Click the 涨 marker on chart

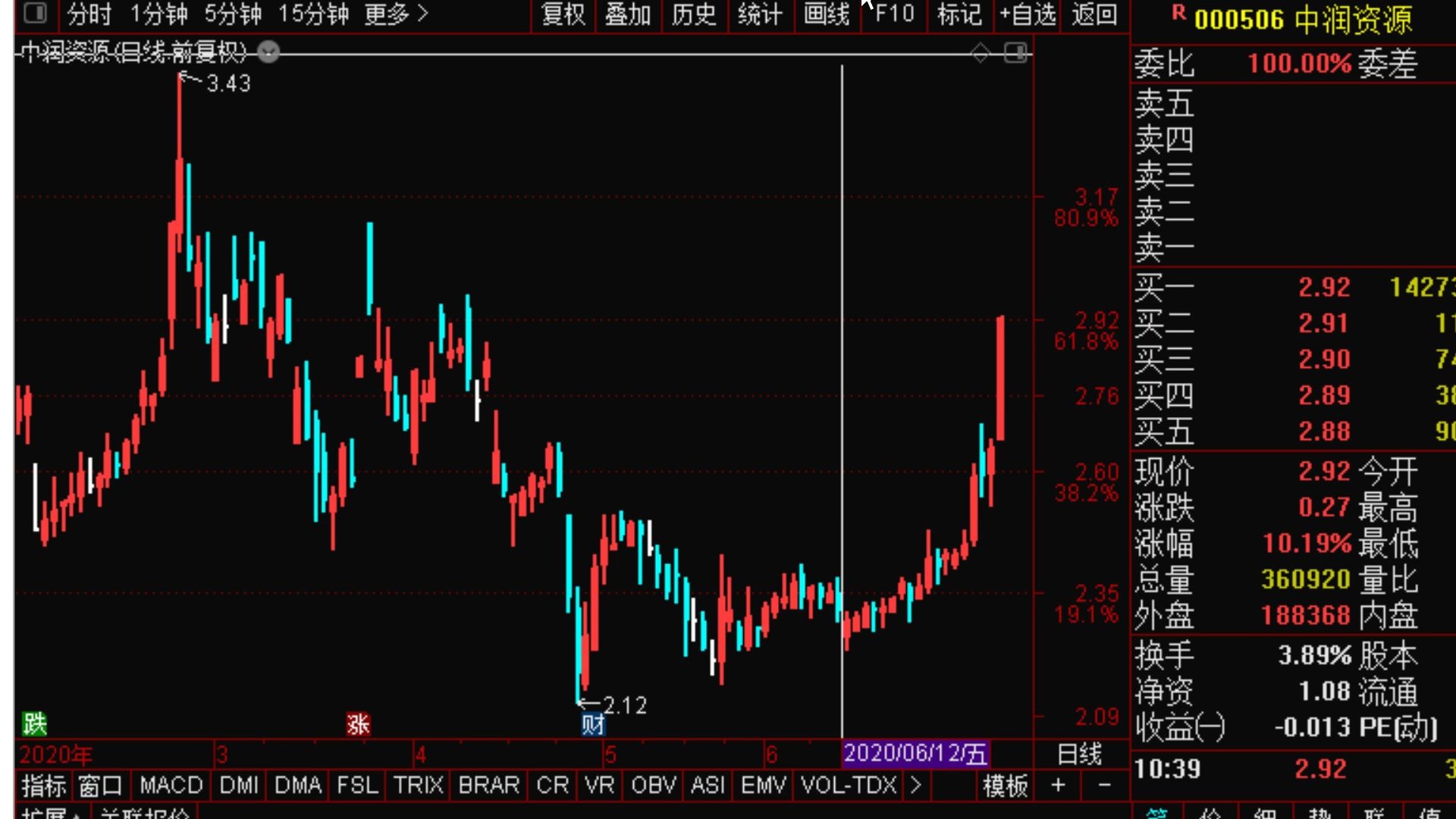(x=358, y=723)
